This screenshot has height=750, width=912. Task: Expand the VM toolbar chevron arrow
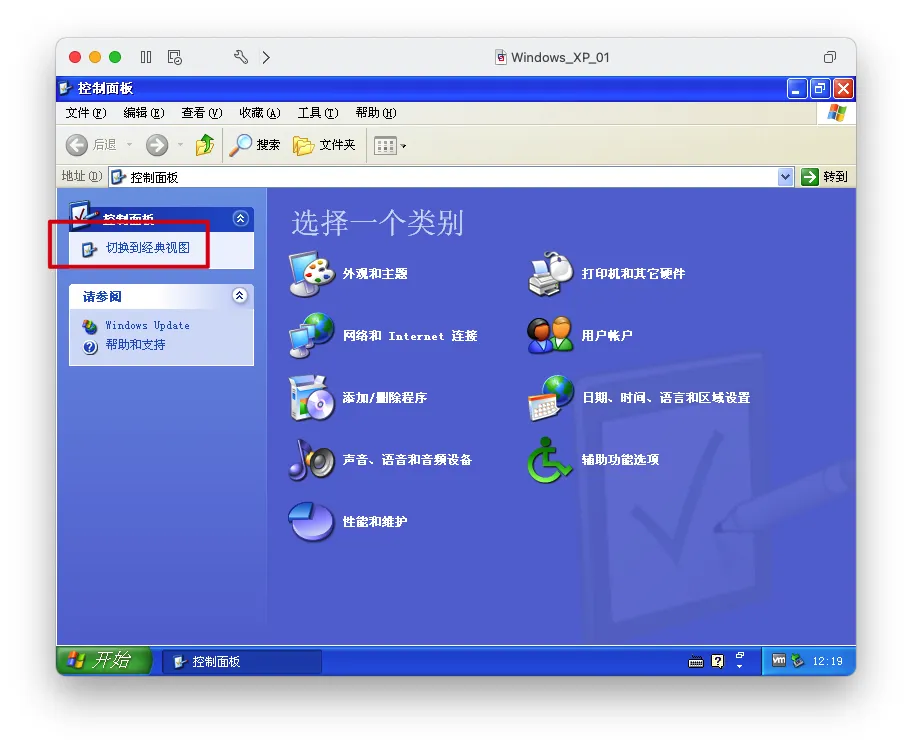coord(266,57)
